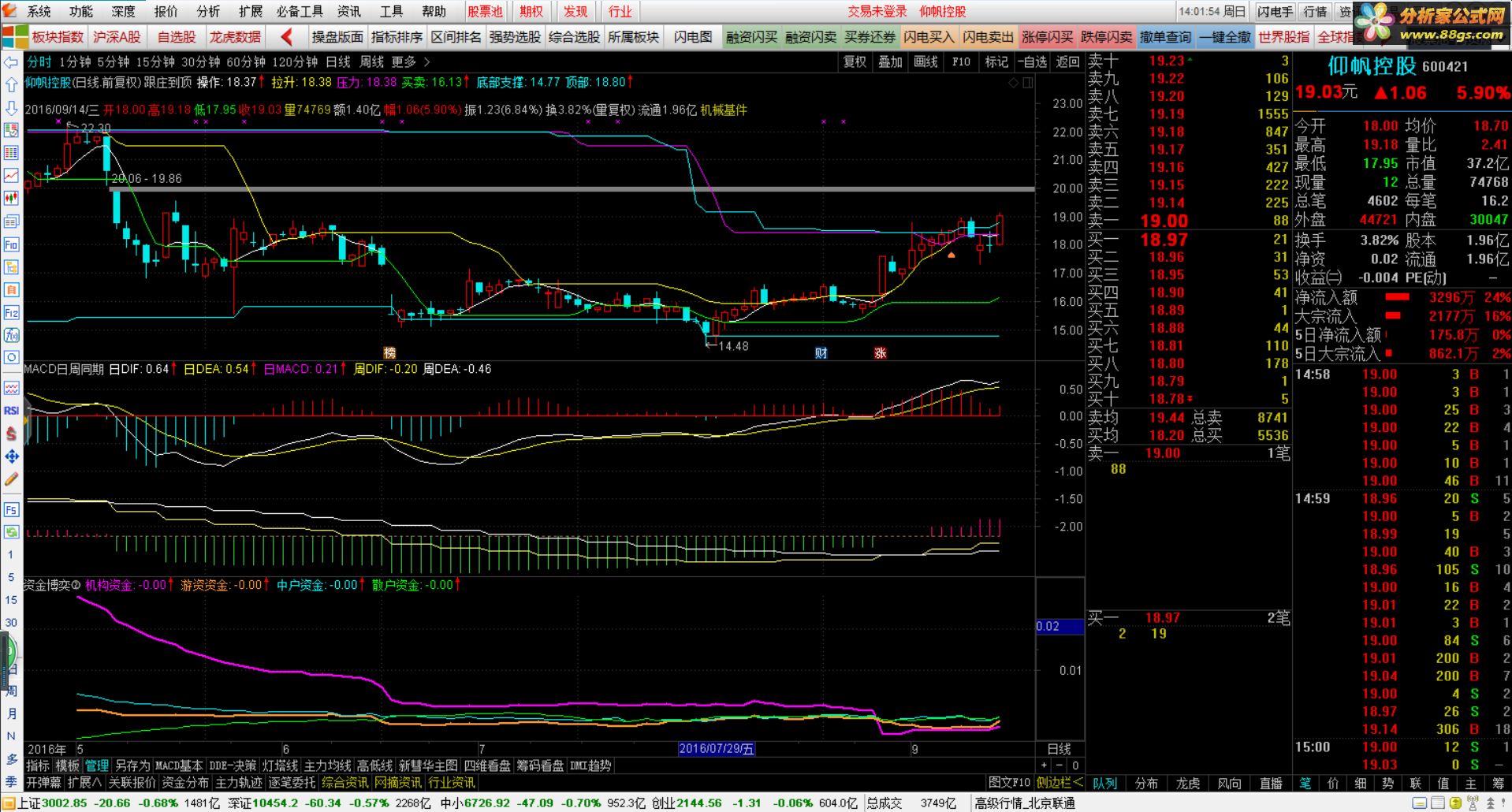Image resolution: width=1512 pixels, height=812 pixels.
Task: Toggle the 复权 adjustment option
Action: pyautogui.click(x=855, y=61)
